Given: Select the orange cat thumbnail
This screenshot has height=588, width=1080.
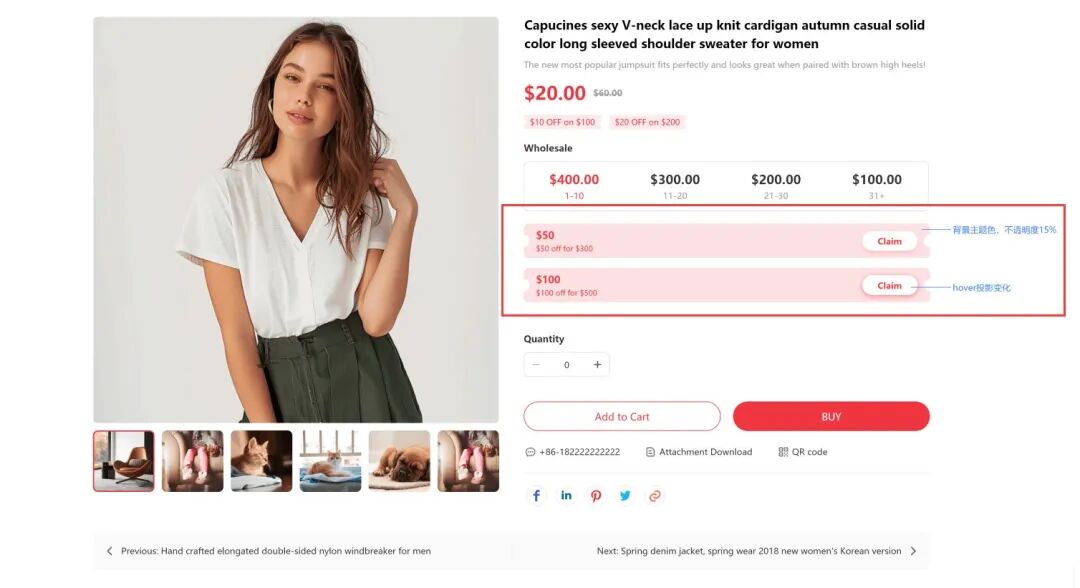Looking at the screenshot, I should 261,461.
